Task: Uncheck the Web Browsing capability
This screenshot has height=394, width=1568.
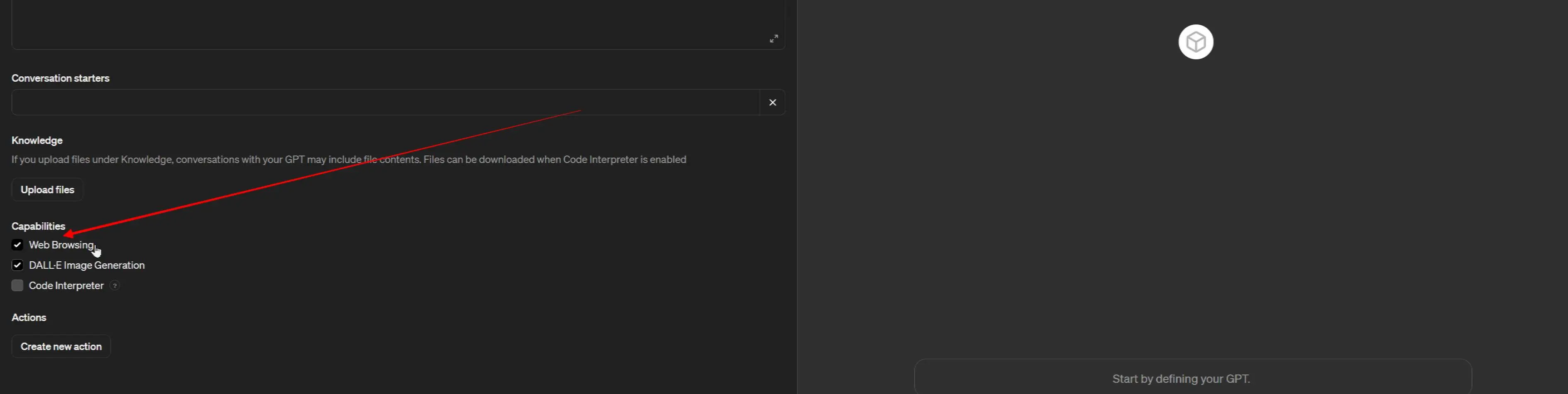Action: [x=17, y=245]
